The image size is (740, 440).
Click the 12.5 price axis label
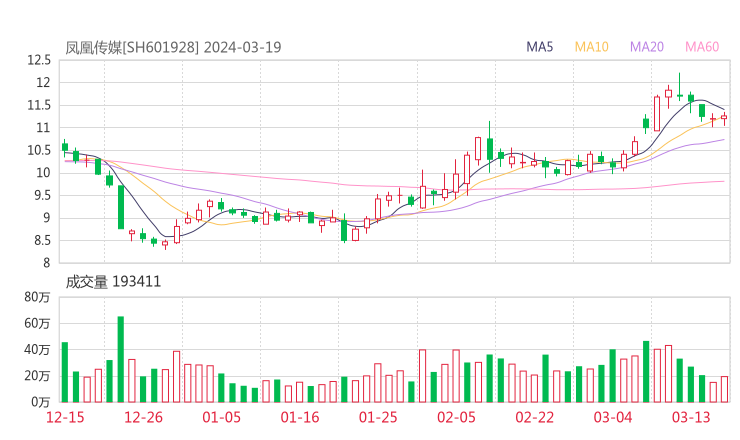pos(39,60)
